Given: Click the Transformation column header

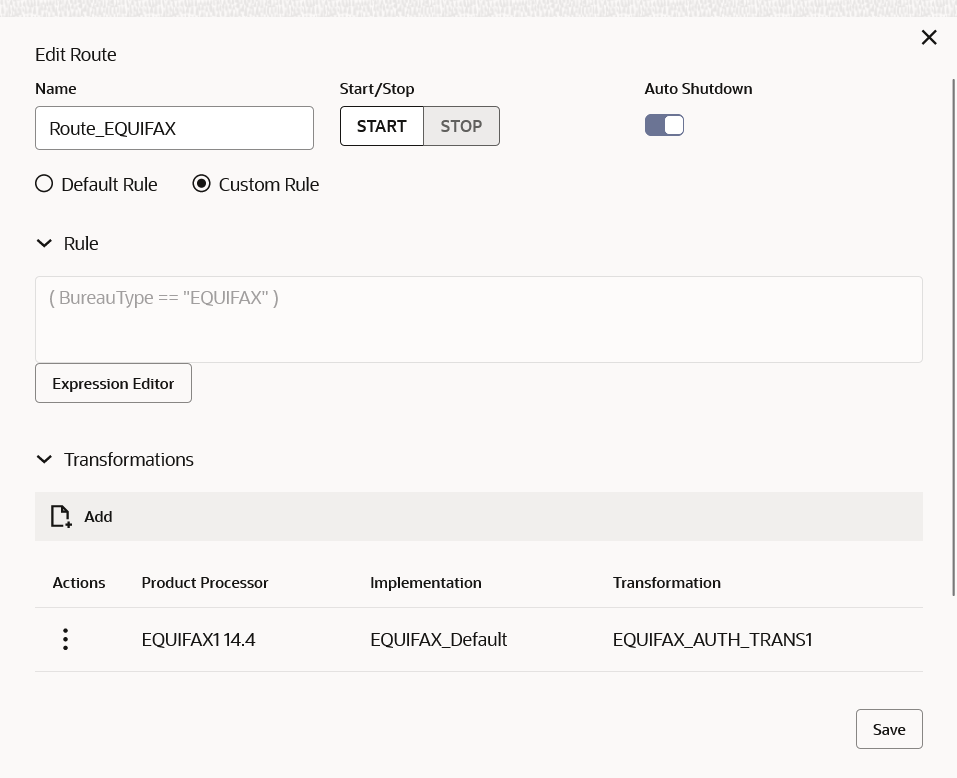Looking at the screenshot, I should point(667,583).
